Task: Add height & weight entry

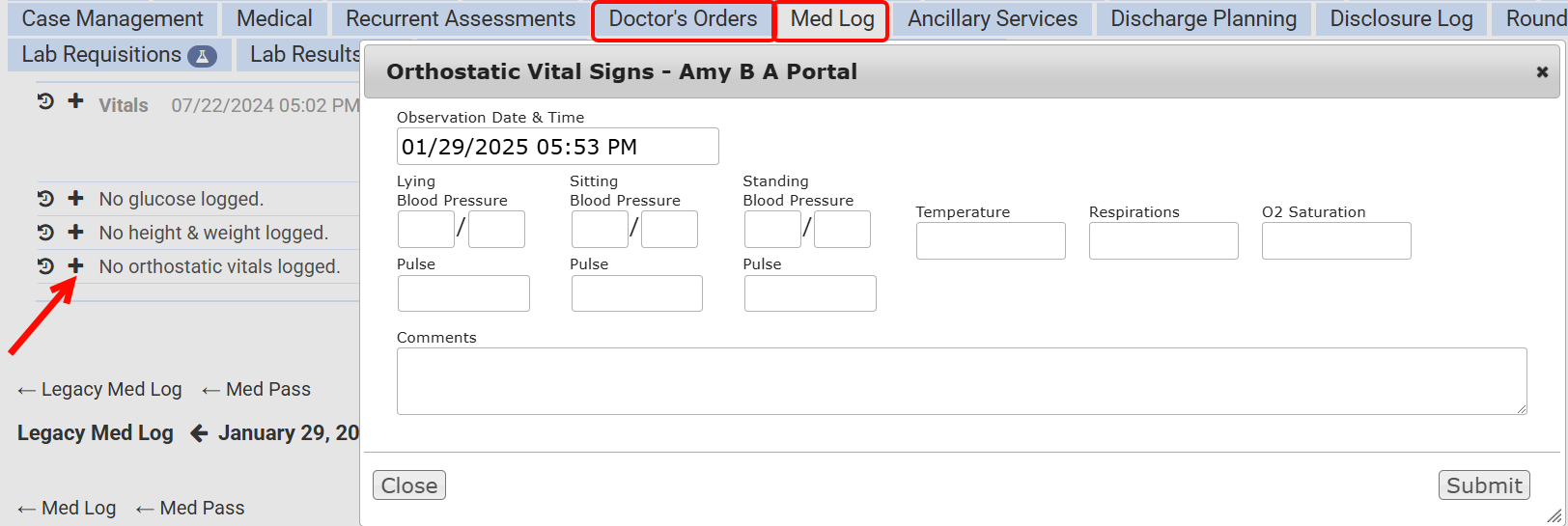Action: [x=75, y=233]
